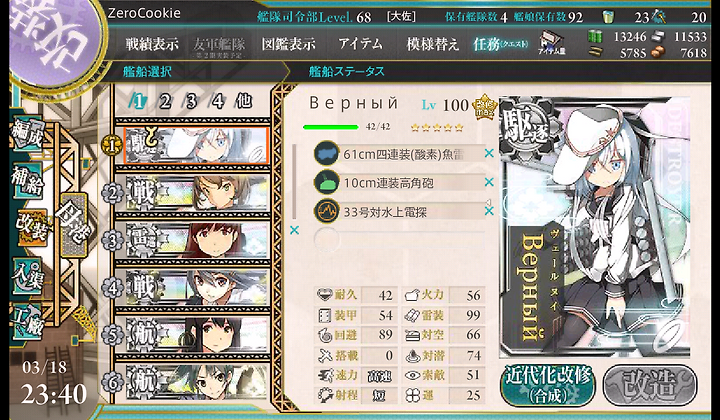720x420 pixels.
Task: Open the 補給 resupply sidebar icon
Action: click(x=29, y=180)
